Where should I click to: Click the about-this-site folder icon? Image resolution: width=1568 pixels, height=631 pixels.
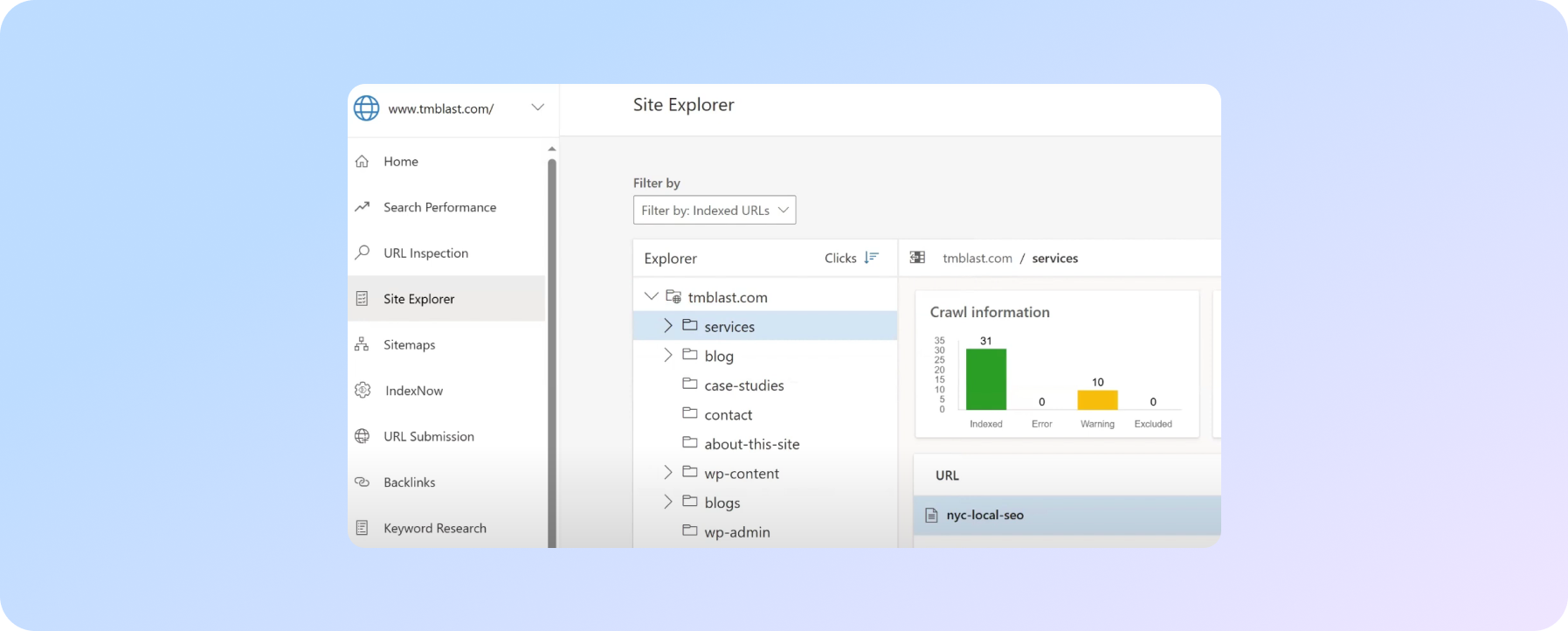coord(690,442)
